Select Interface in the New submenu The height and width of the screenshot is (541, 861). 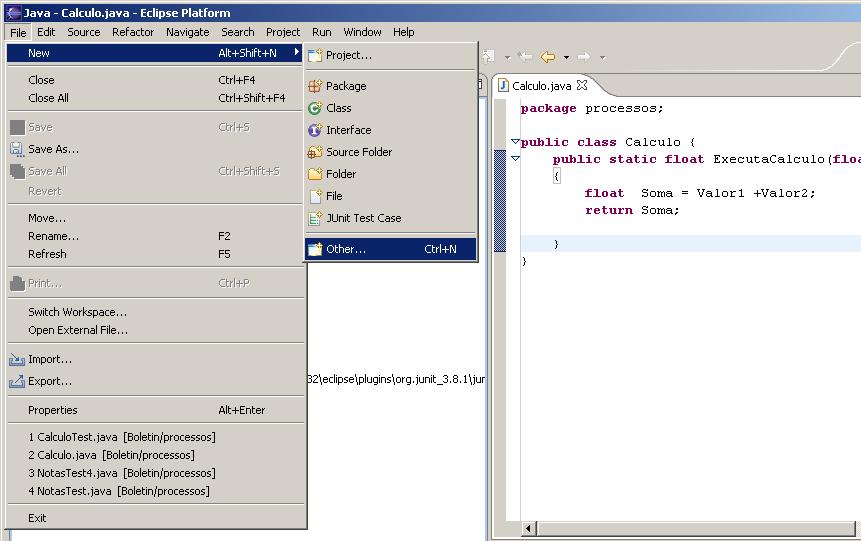[391, 130]
